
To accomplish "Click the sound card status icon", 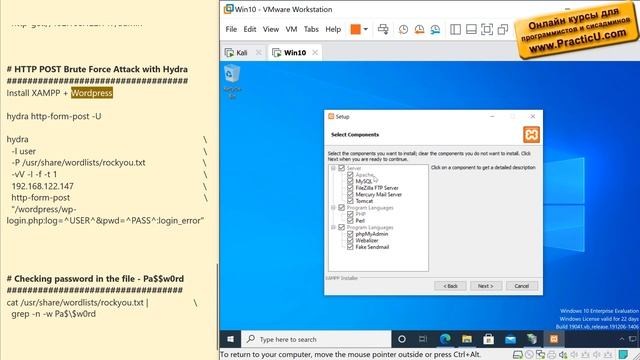I will 563,355.
